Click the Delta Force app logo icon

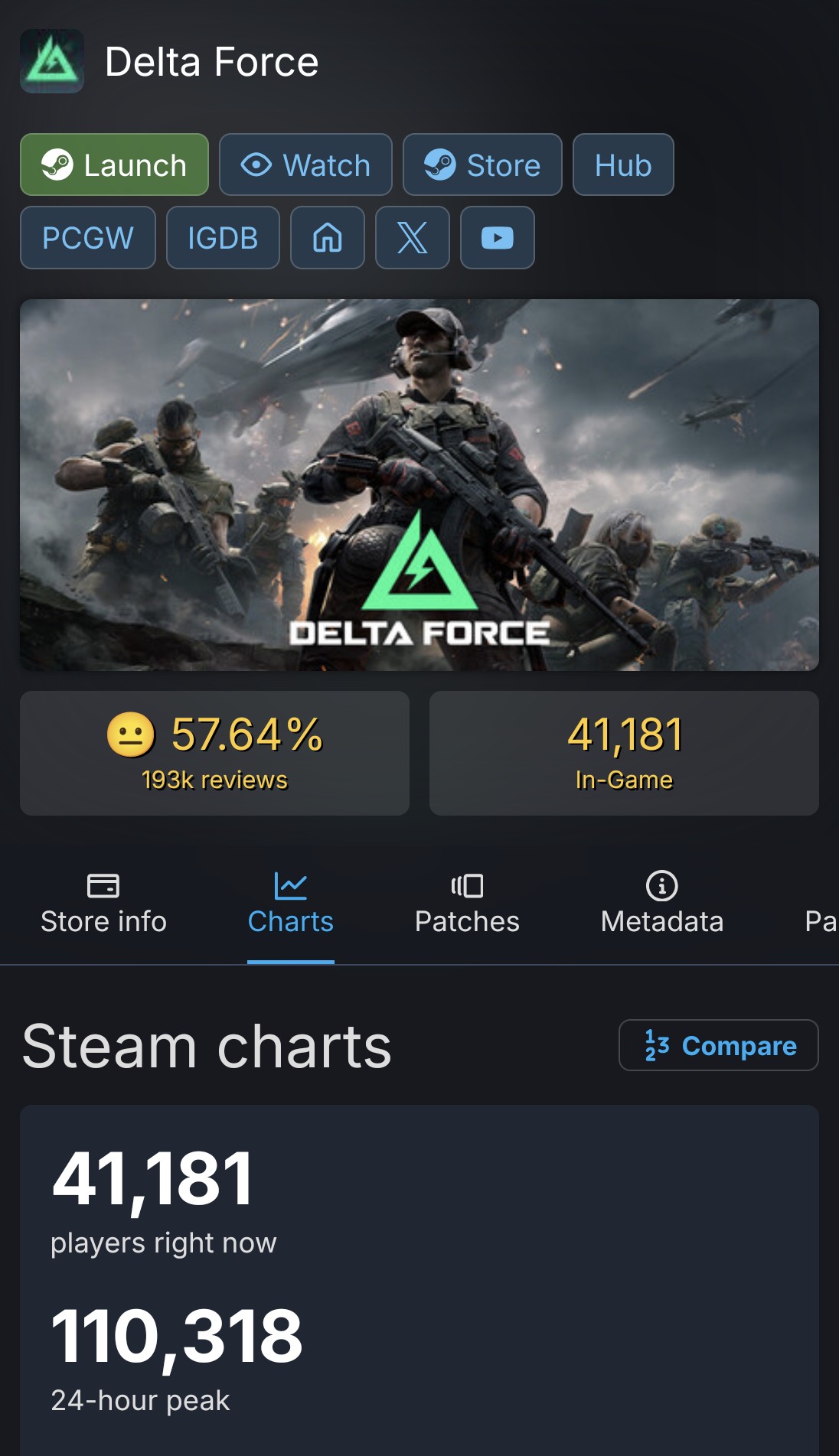pyautogui.click(x=52, y=61)
